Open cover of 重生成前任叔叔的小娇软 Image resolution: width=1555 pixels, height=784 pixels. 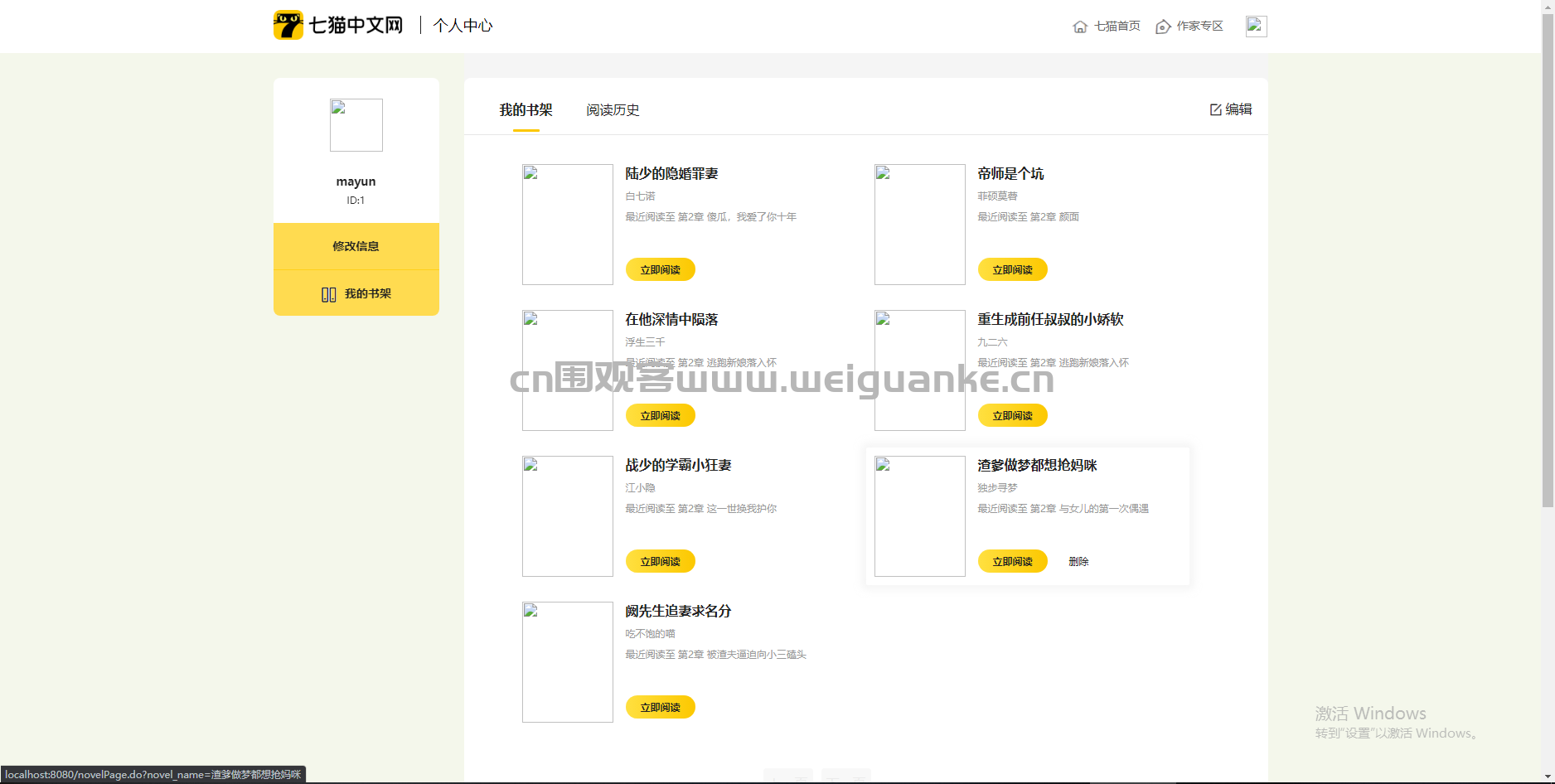(x=920, y=370)
